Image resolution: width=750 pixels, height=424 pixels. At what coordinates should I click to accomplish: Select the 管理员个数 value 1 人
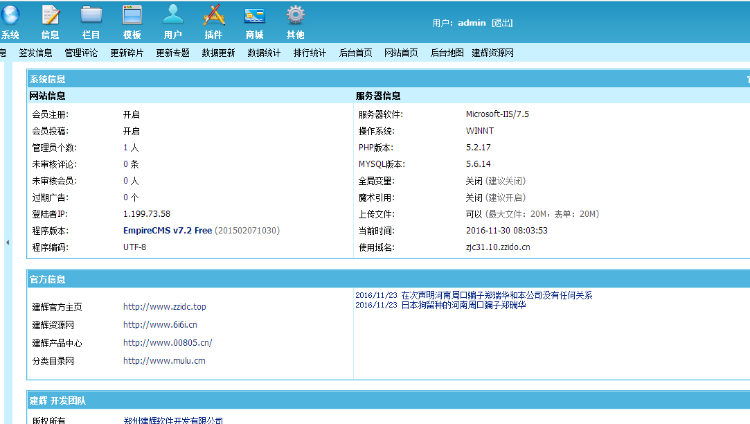pos(131,148)
